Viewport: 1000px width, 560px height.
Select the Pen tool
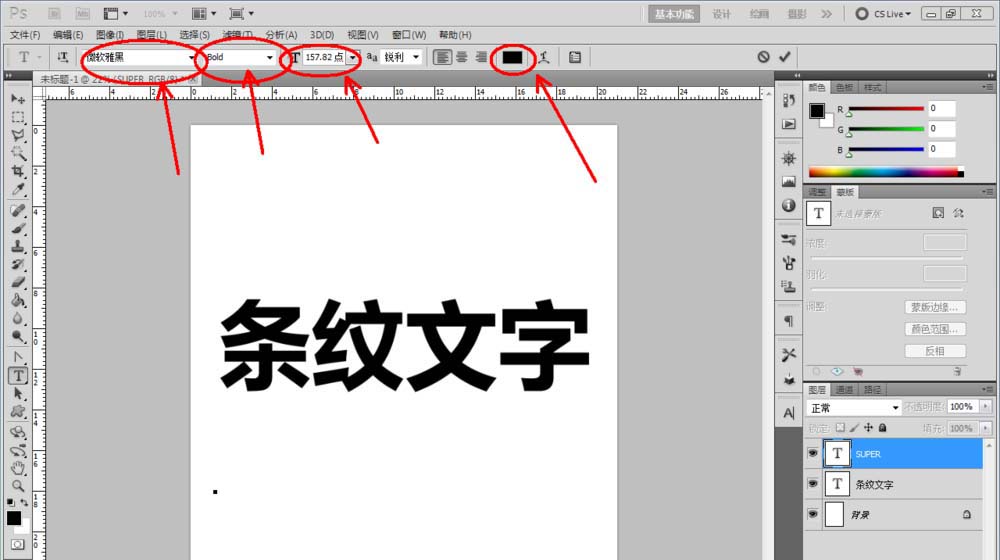point(18,357)
